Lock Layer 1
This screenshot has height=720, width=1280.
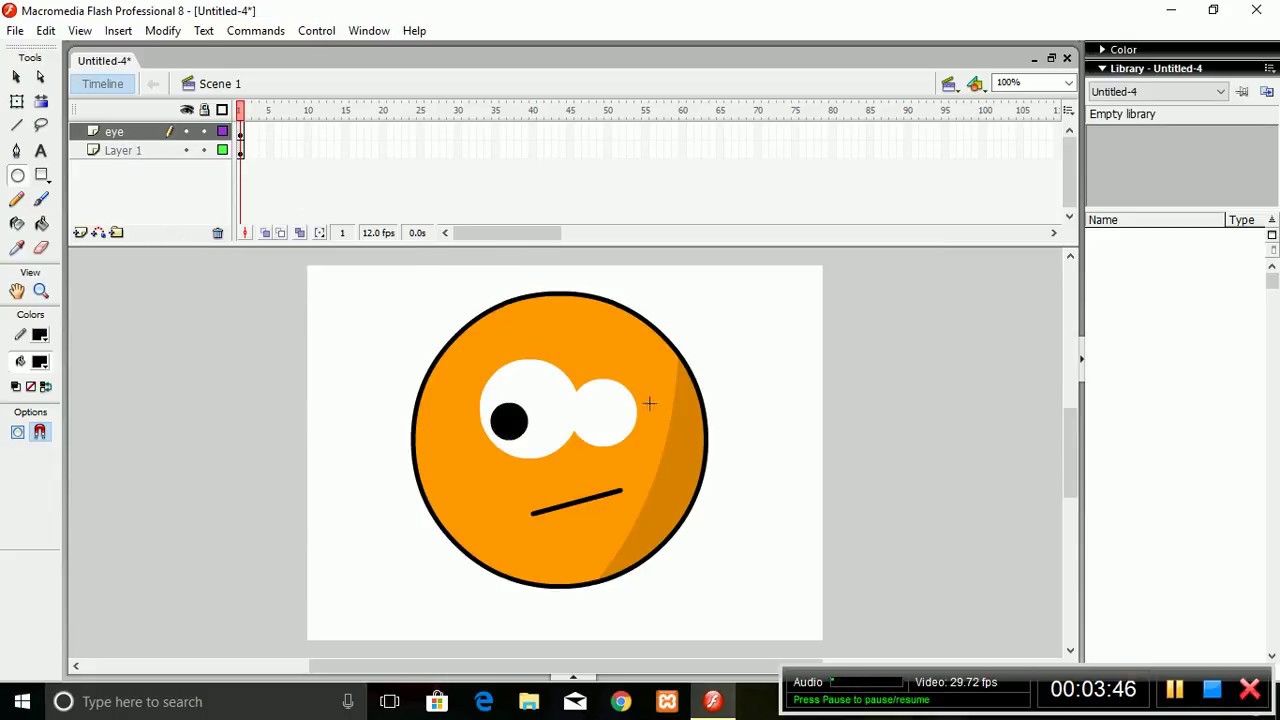pyautogui.click(x=204, y=150)
